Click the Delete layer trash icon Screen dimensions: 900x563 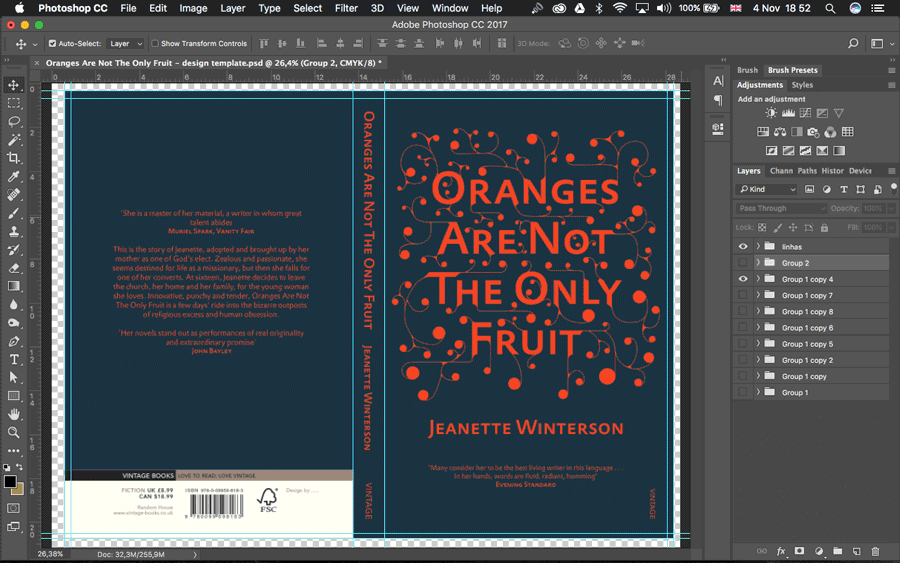pyautogui.click(x=875, y=551)
